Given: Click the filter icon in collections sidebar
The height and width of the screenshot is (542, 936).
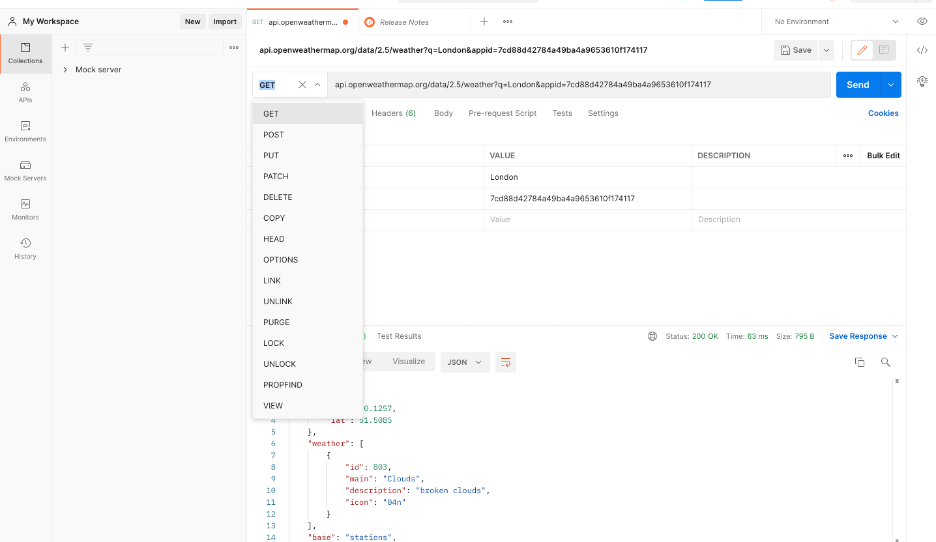Looking at the screenshot, I should pyautogui.click(x=88, y=48).
